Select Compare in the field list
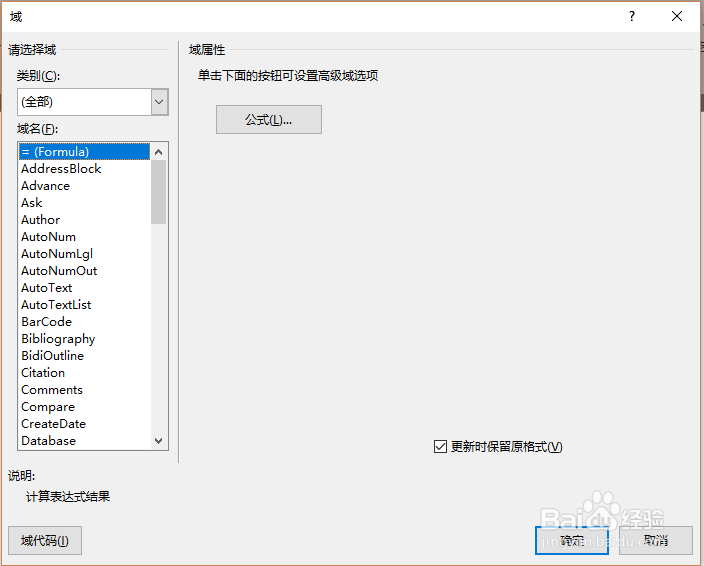This screenshot has height=566, width=704. 84,407
